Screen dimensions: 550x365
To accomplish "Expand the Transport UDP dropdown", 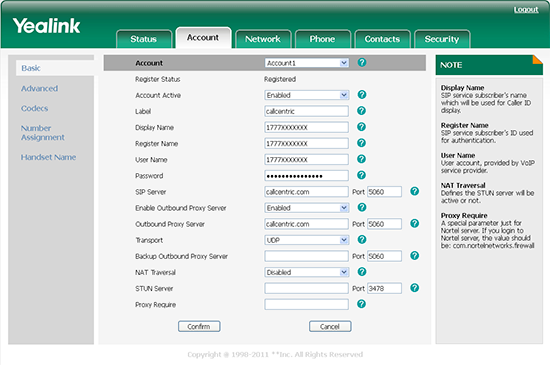I will [307, 240].
